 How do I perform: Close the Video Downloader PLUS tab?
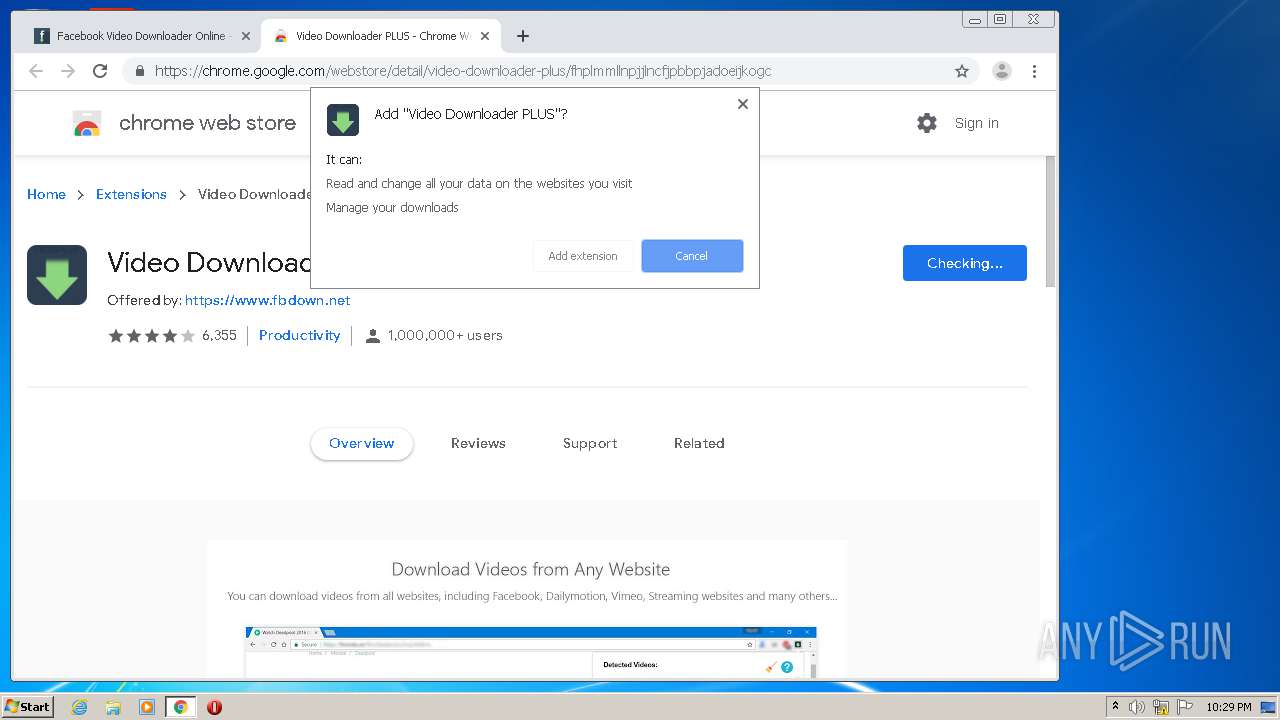pos(485,36)
